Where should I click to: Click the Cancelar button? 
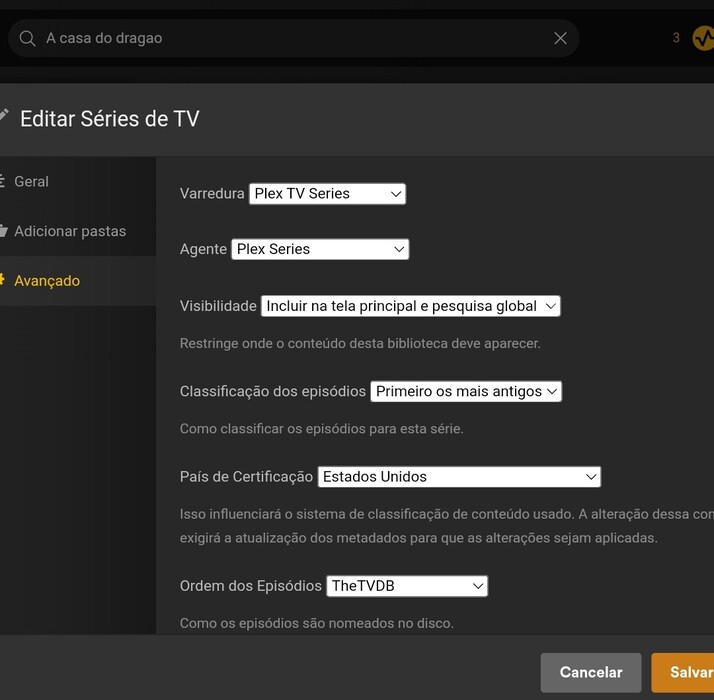point(591,672)
